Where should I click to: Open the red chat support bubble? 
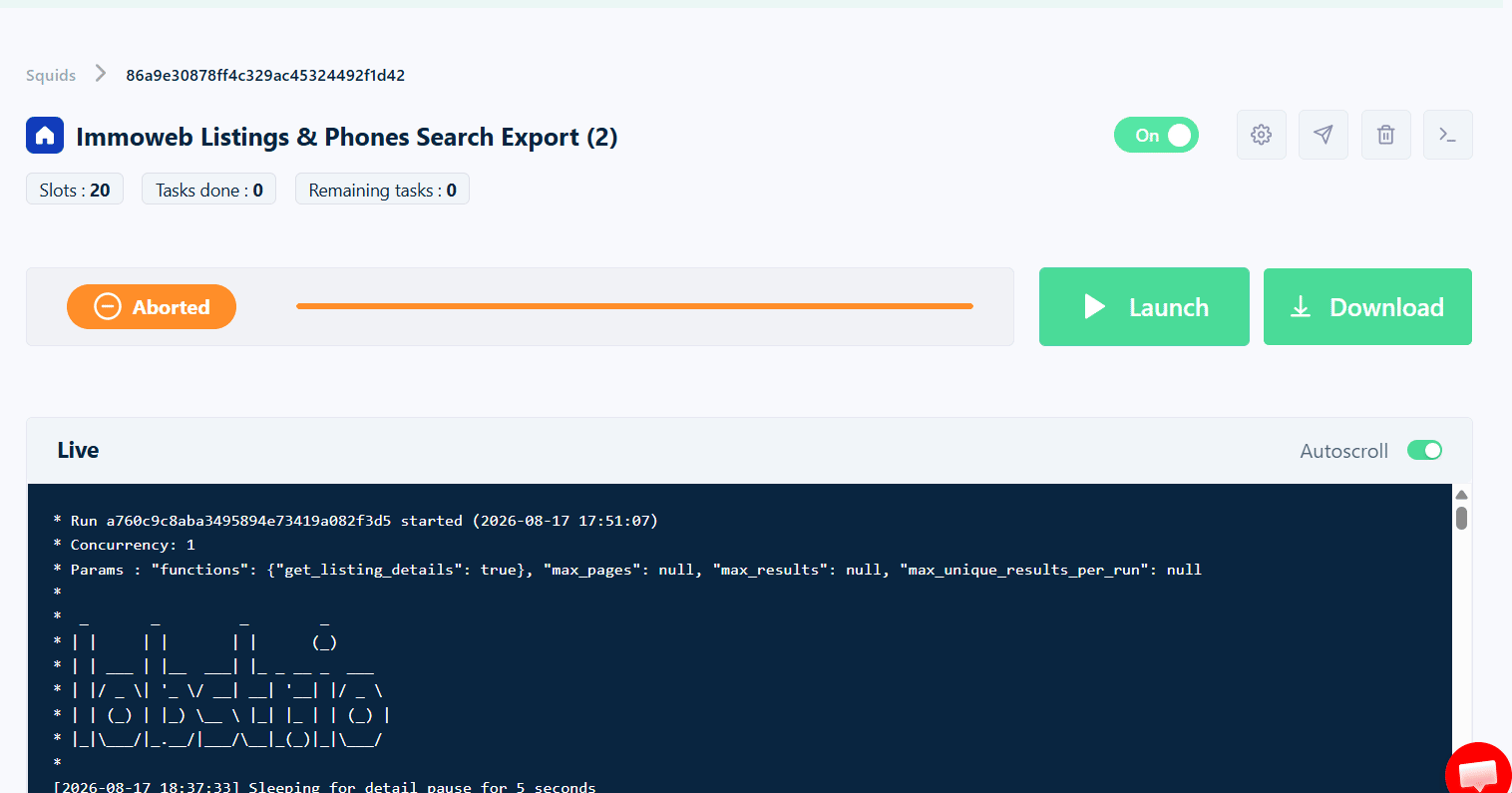(x=1480, y=771)
